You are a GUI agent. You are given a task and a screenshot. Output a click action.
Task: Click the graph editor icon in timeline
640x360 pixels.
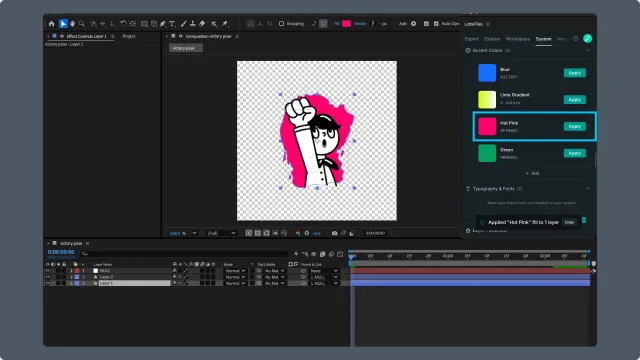point(340,254)
